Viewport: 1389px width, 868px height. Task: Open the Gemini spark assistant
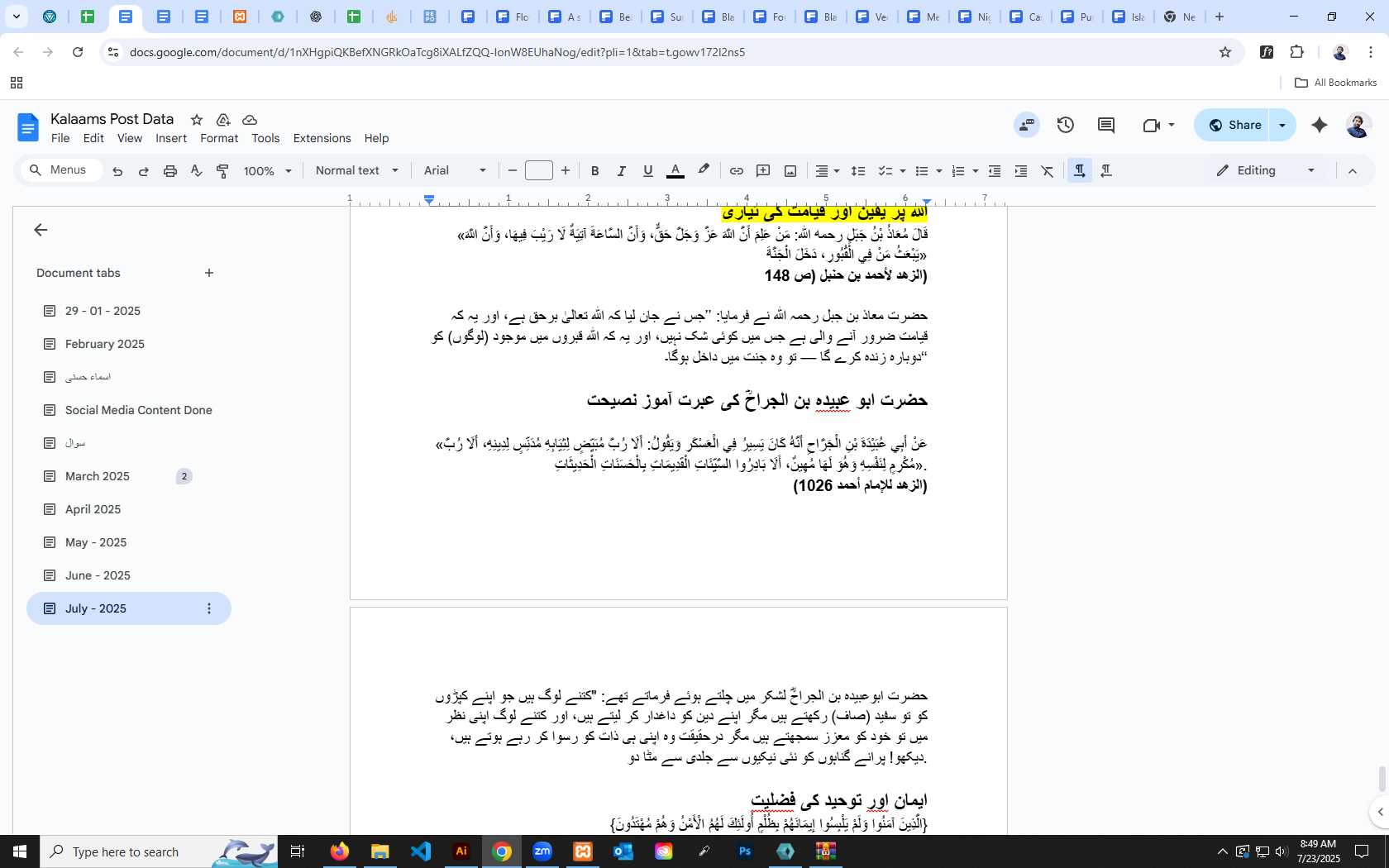coord(1320,125)
